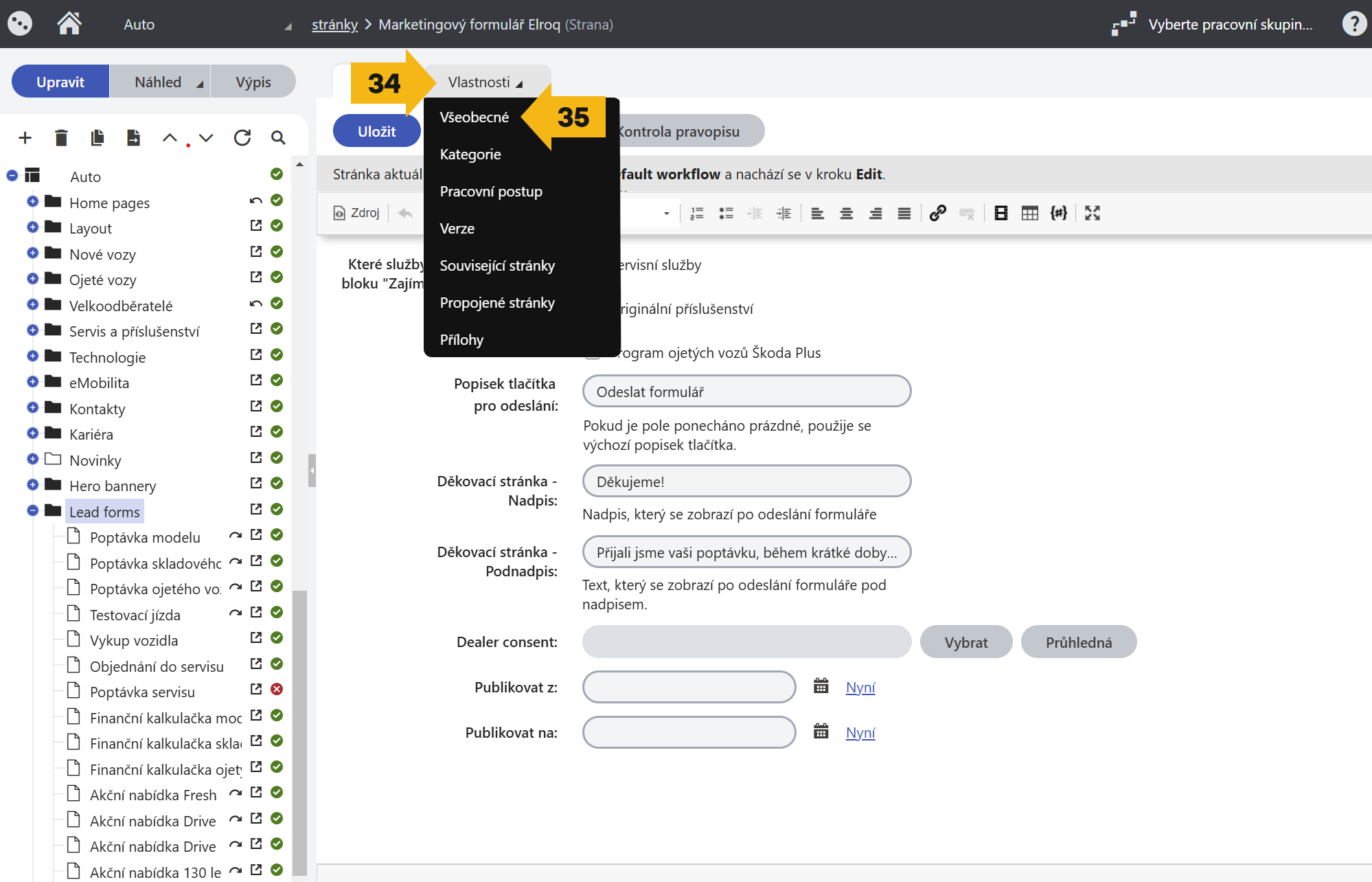Select Testovací jízda page in tree
Image resolution: width=1372 pixels, height=882 pixels.
point(135,615)
